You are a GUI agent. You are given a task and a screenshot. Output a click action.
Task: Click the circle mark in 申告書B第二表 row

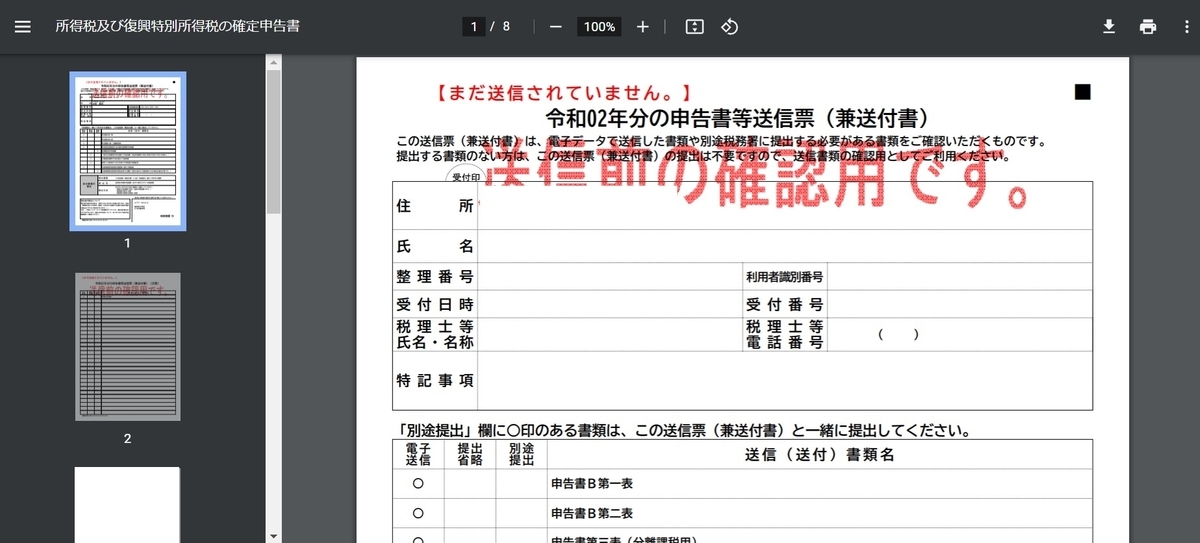418,513
